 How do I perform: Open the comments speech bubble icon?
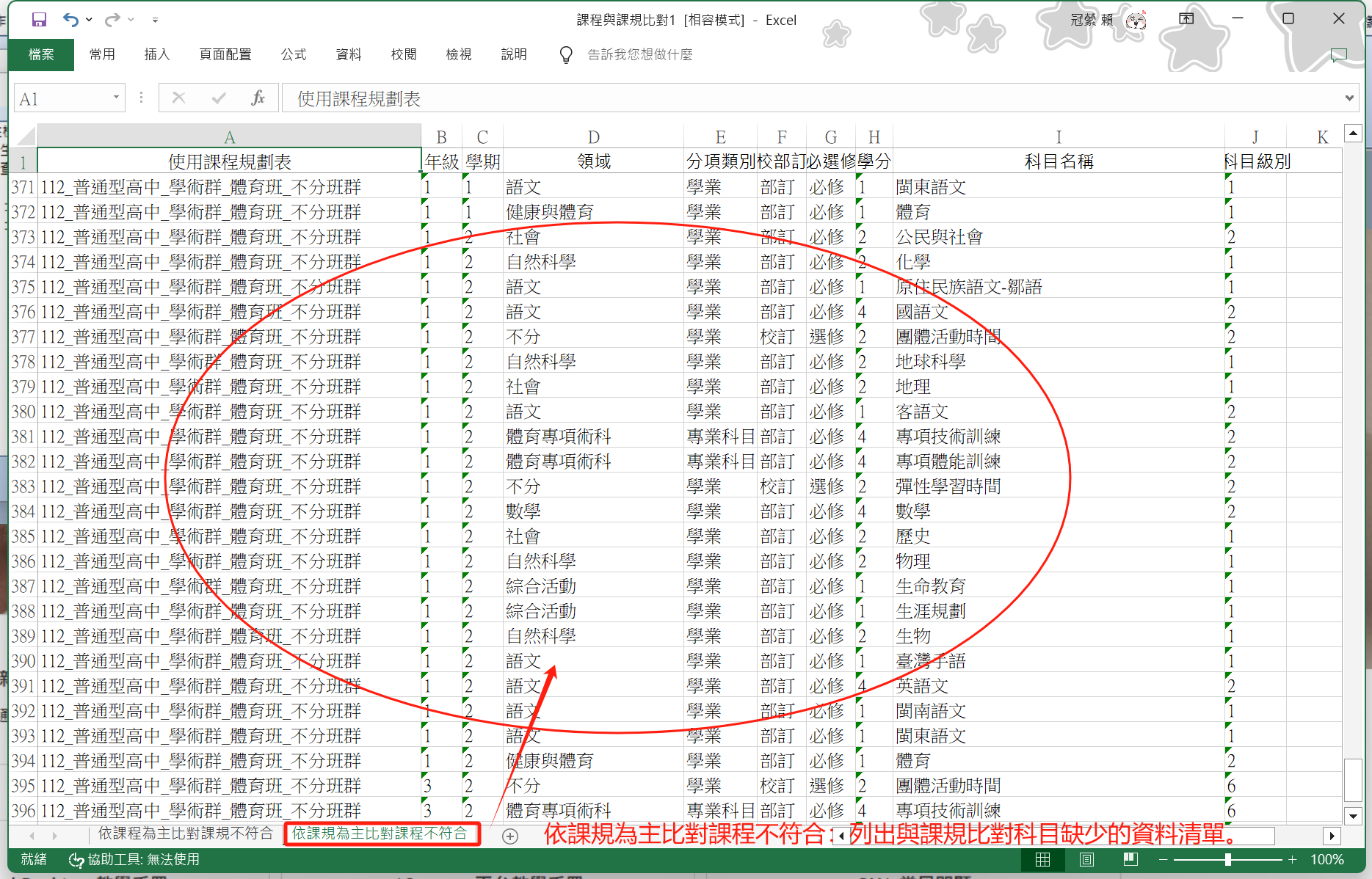[x=1339, y=55]
